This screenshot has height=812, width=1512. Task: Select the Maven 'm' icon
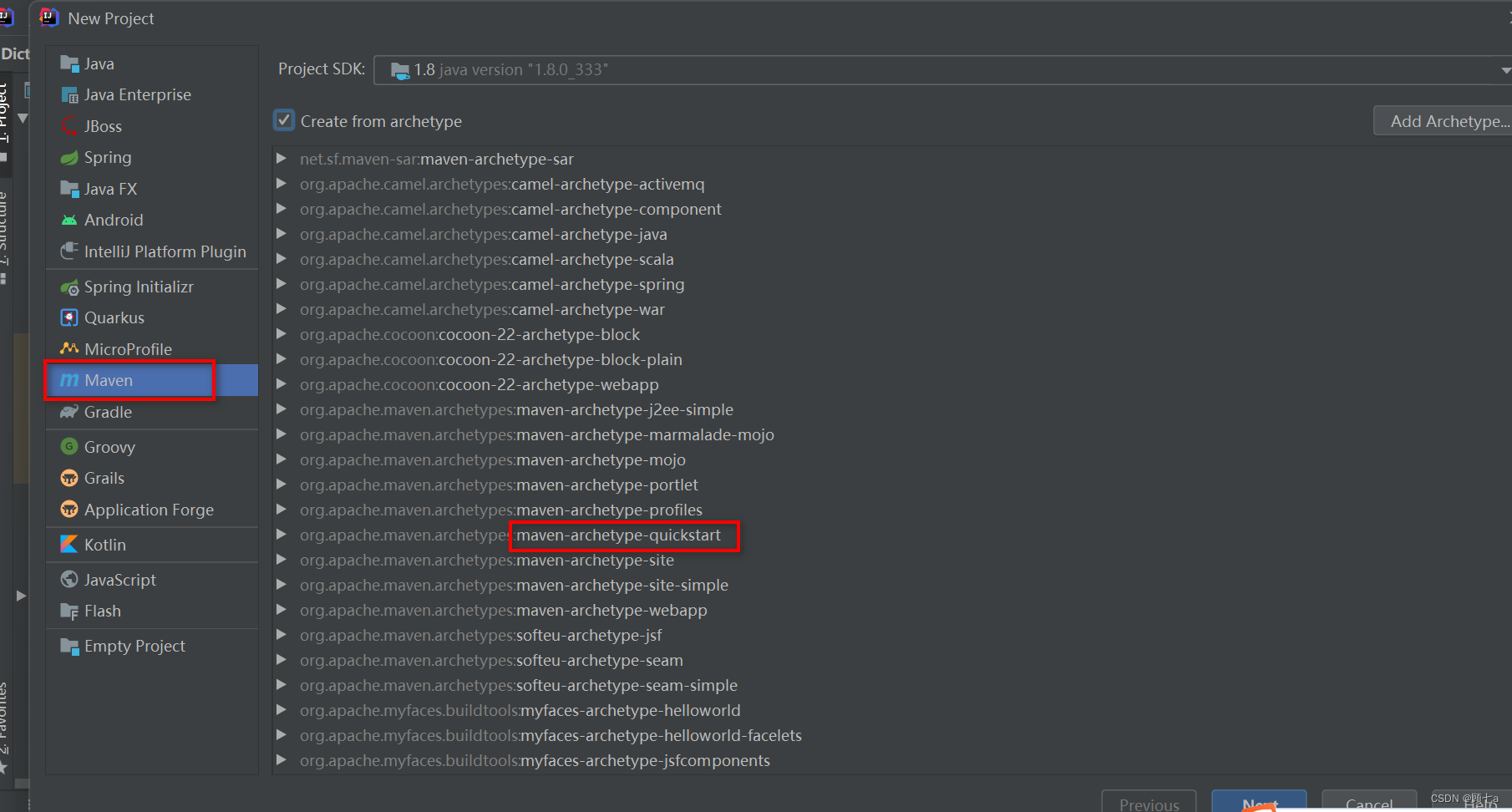pyautogui.click(x=69, y=381)
